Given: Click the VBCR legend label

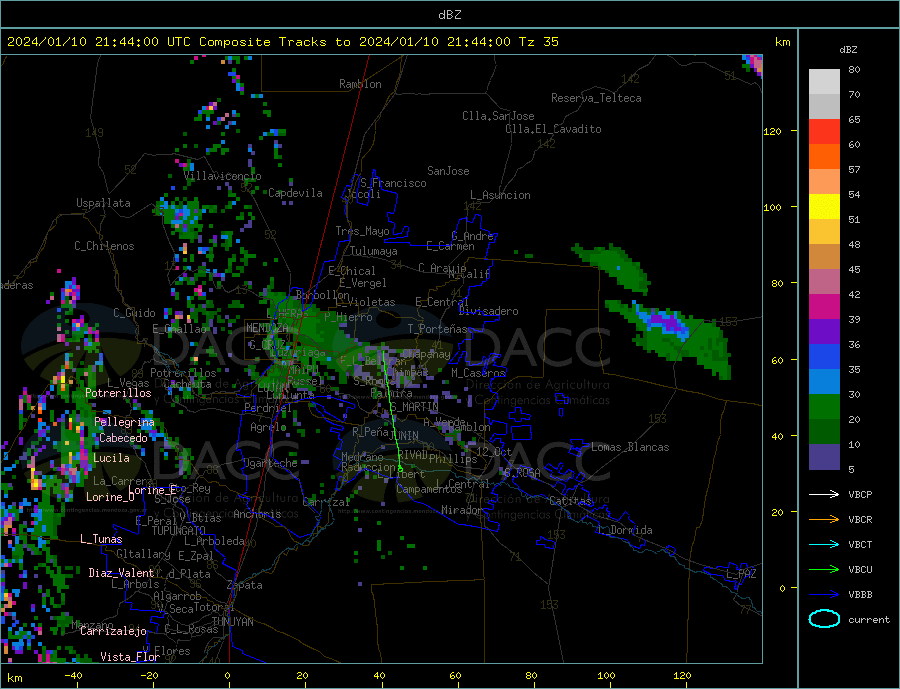Looking at the screenshot, I should click(860, 520).
